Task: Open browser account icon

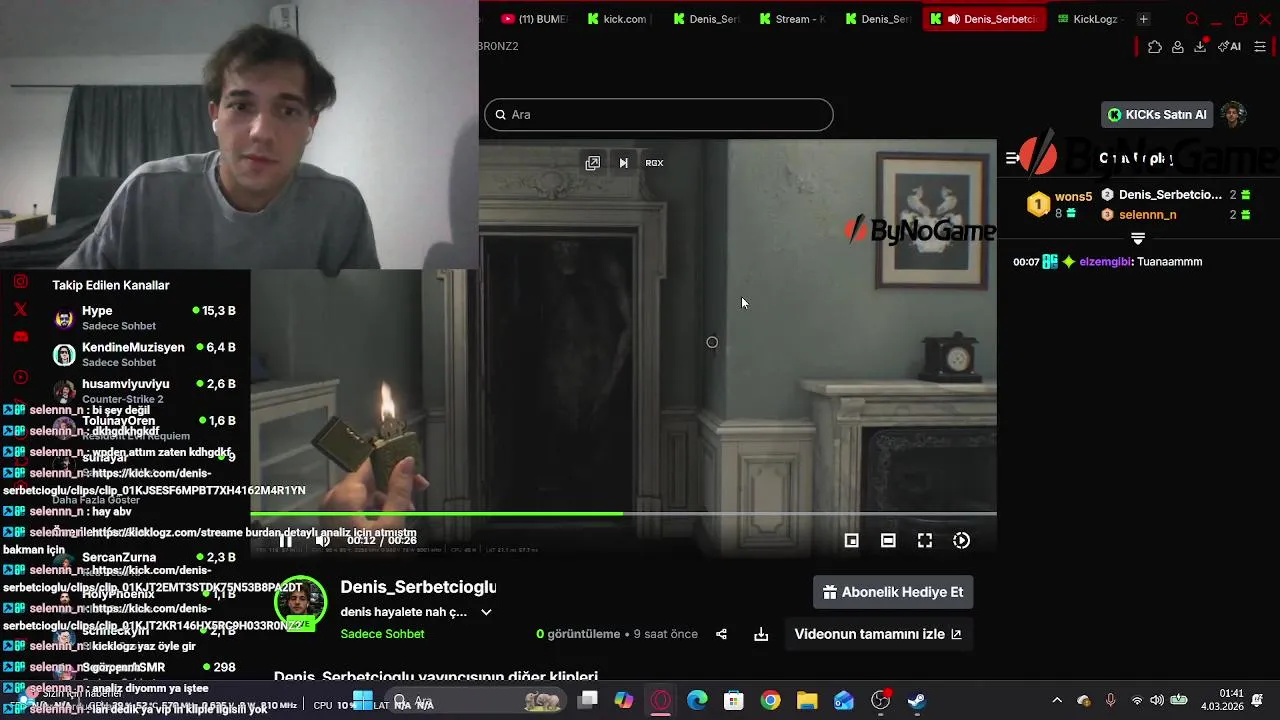Action: pos(1178,47)
